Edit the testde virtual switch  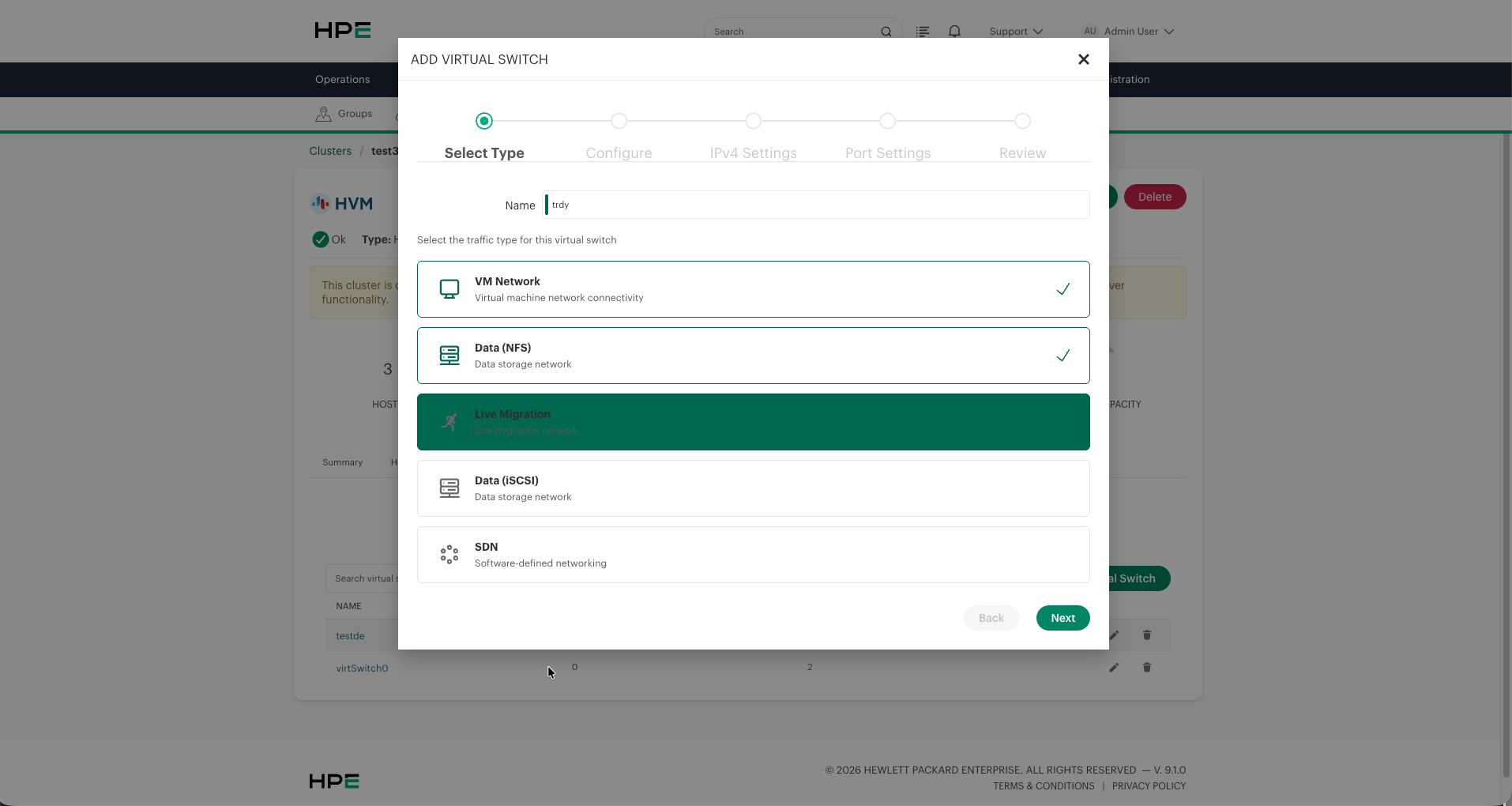point(1114,635)
